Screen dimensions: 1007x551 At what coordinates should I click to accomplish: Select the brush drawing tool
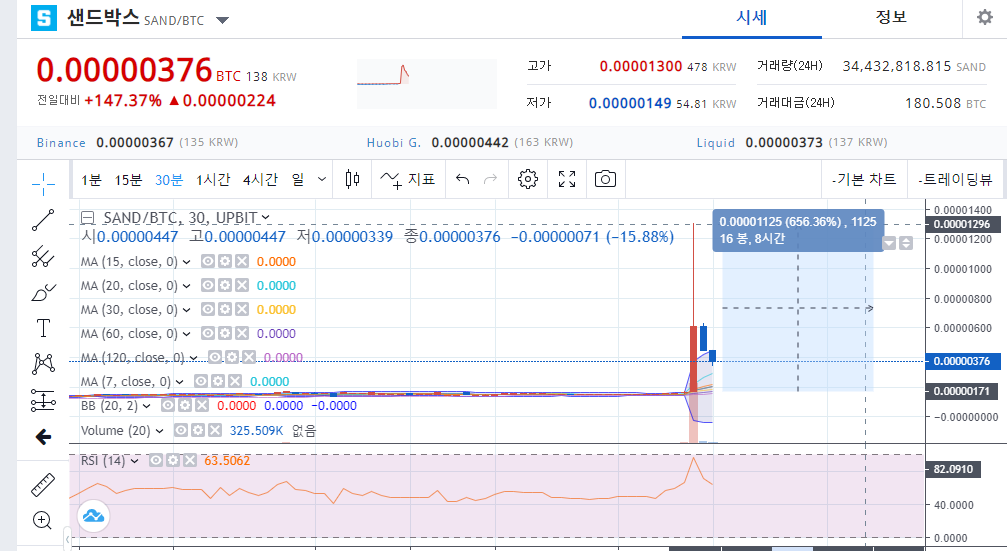43,293
